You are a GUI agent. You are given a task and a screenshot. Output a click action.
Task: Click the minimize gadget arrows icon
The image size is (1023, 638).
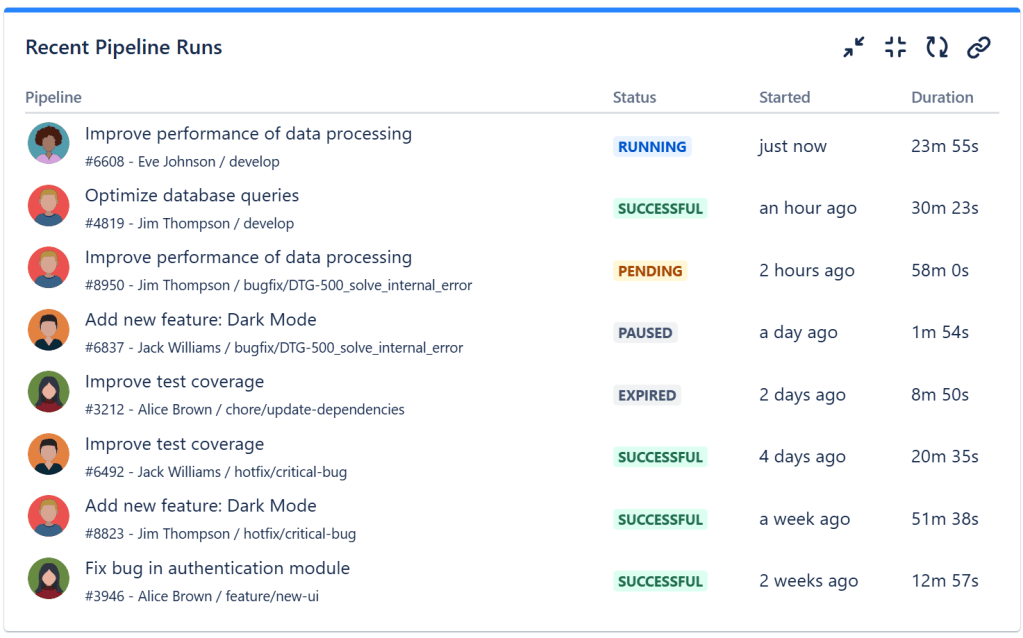coord(853,47)
